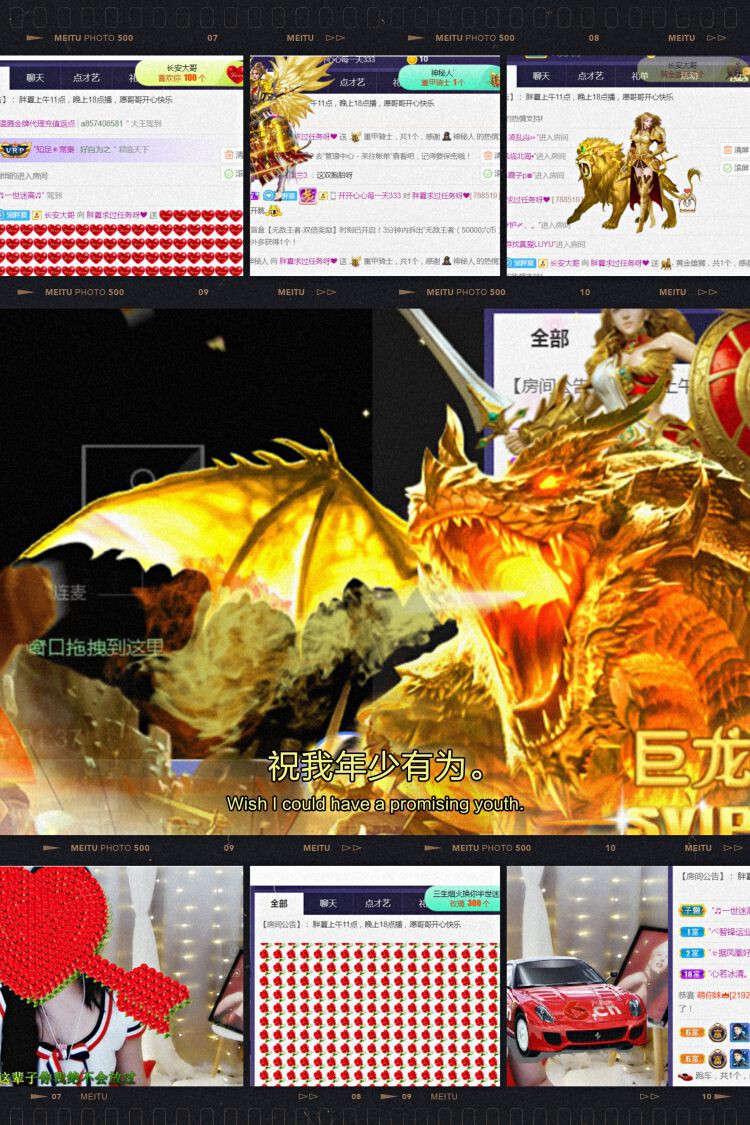Image resolution: width=750 pixels, height=1125 pixels.
Task: Open 聊天 tab in golden lion panel
Action: coord(541,76)
